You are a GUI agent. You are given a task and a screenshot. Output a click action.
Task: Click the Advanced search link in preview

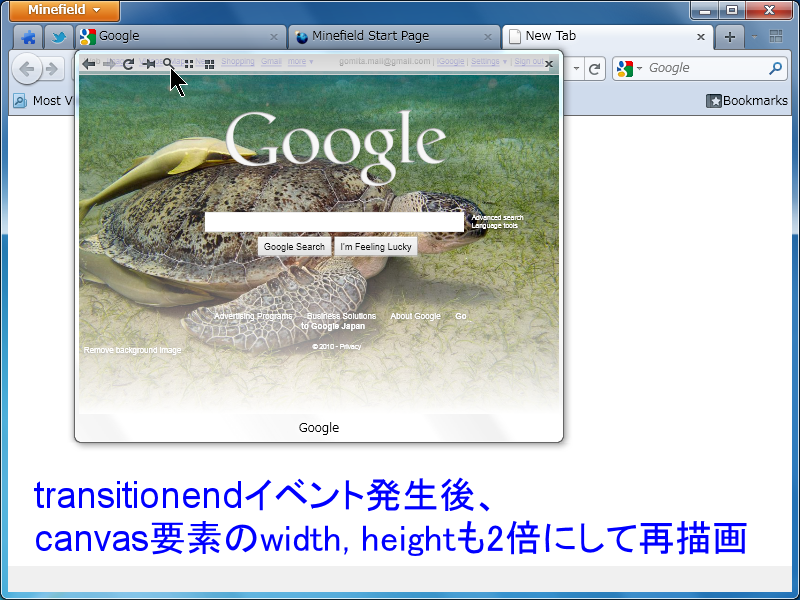(x=497, y=217)
